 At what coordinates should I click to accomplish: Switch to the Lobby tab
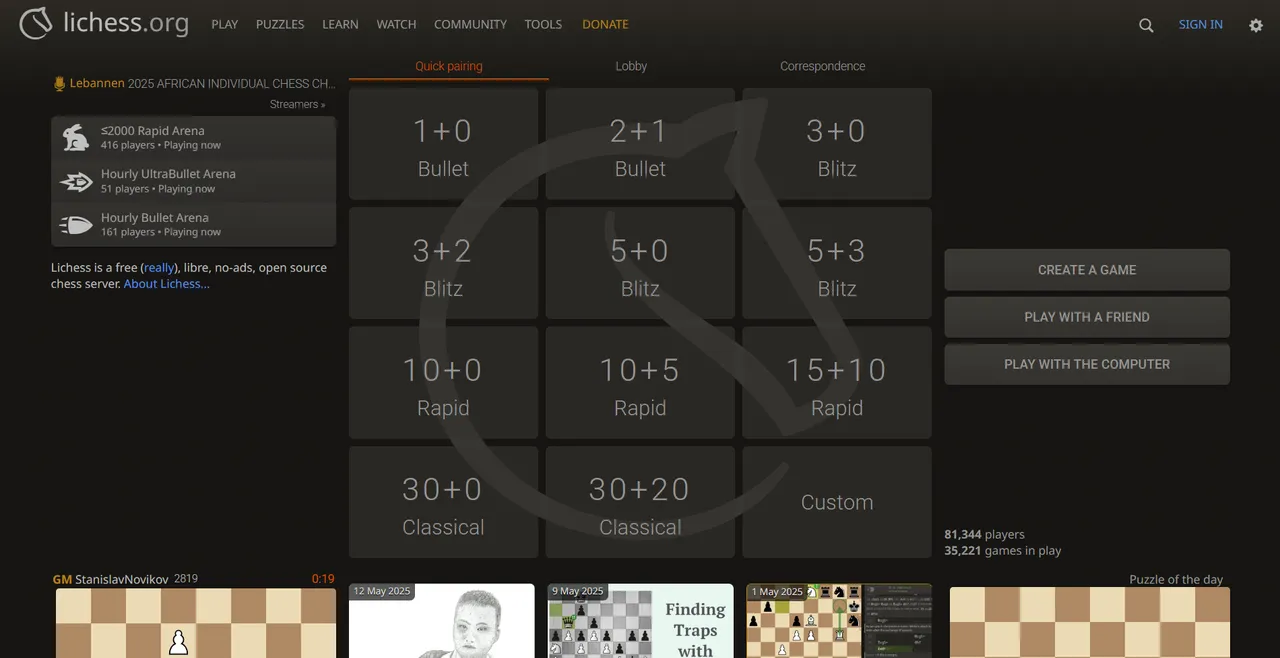click(x=631, y=66)
